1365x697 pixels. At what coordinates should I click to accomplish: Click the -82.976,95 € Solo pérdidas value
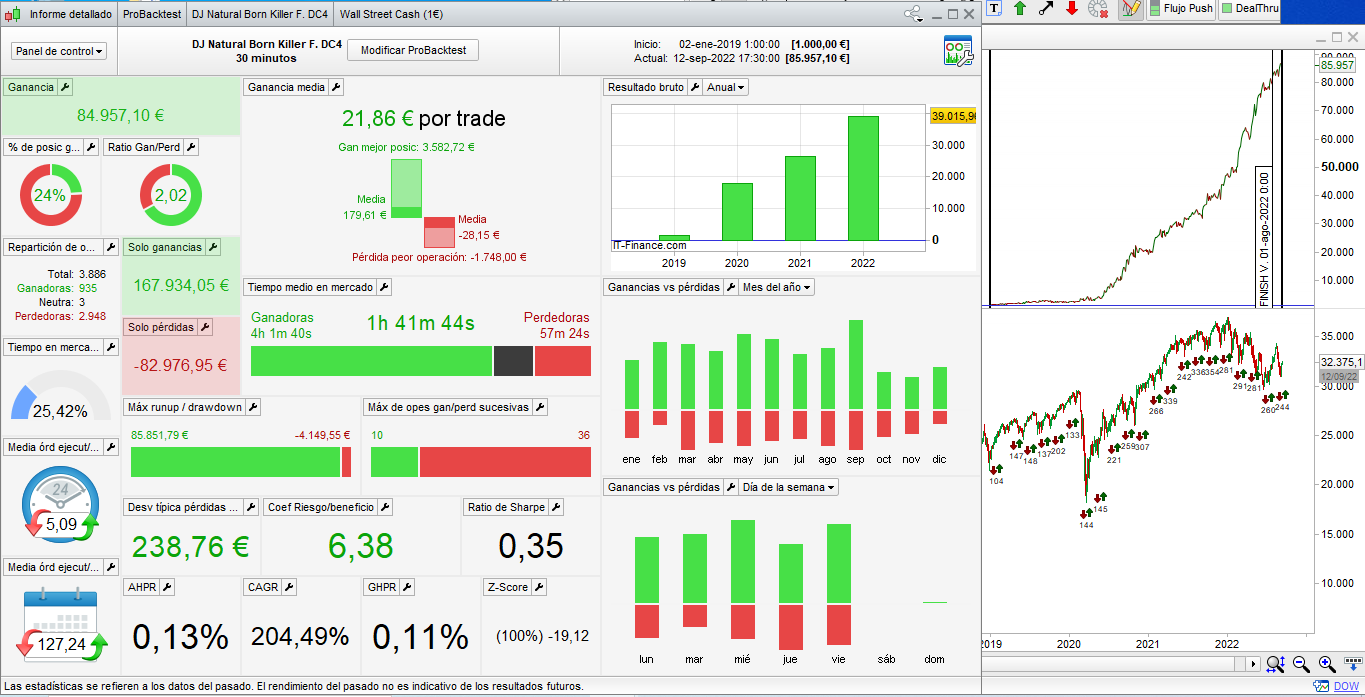coord(180,365)
